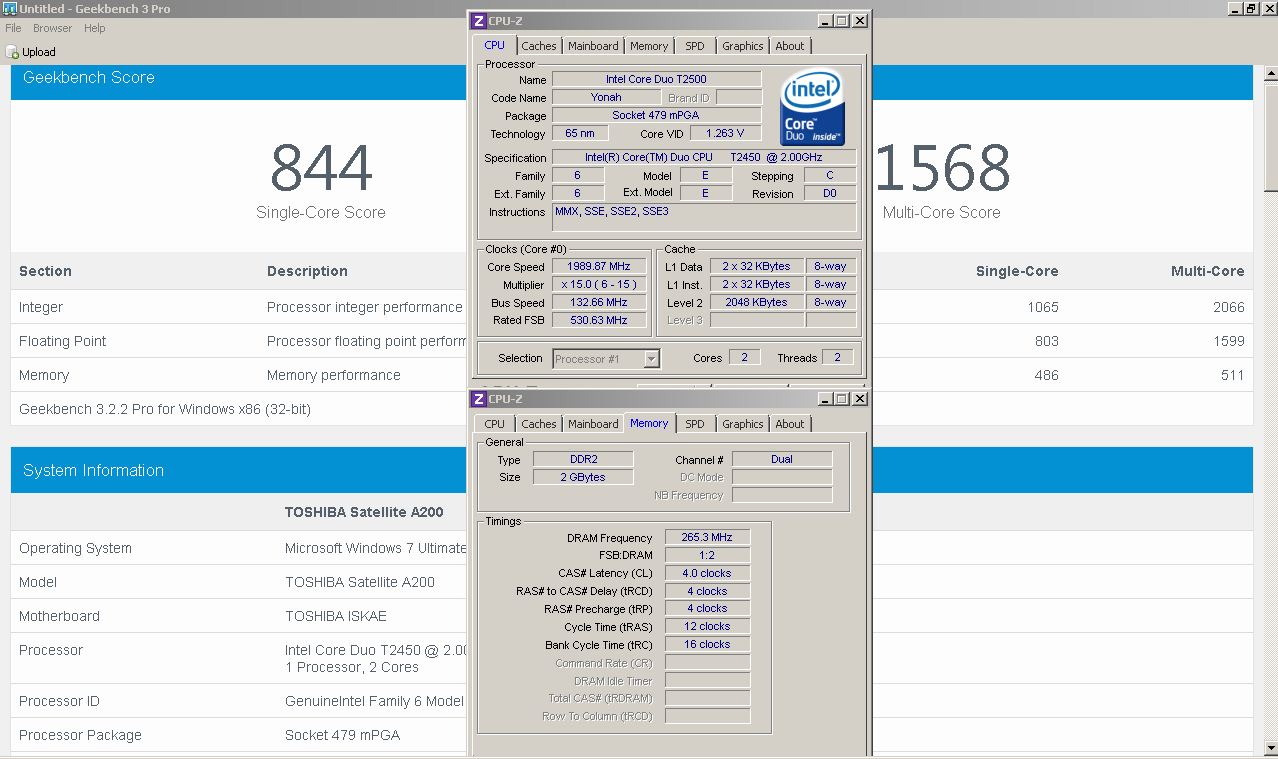The height and width of the screenshot is (759, 1278).
Task: Select the CPU tab in top CPU-Z window
Action: click(495, 45)
